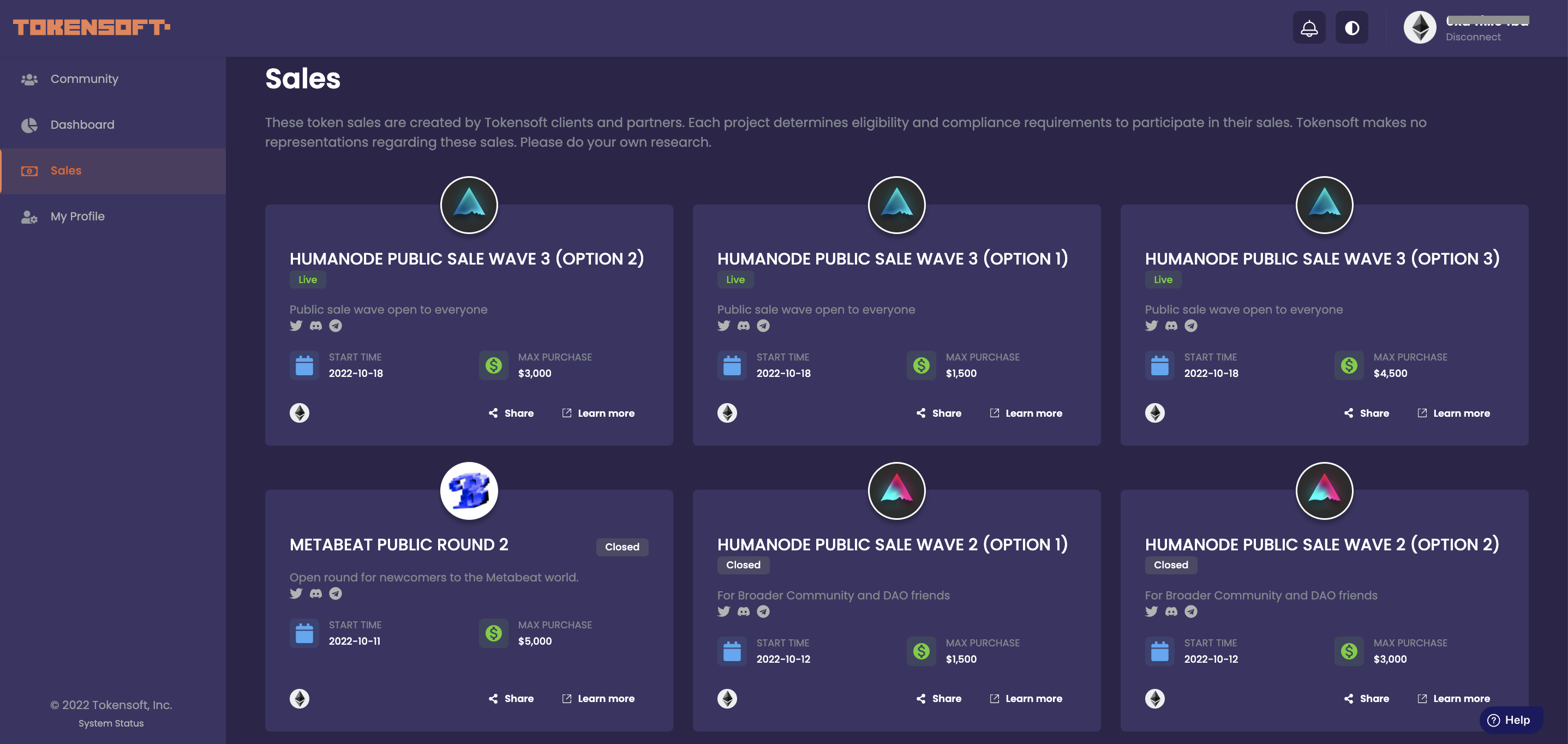This screenshot has height=744, width=1568.
Task: Open Twitter icon for Wave 2 Option 2
Action: click(1152, 611)
